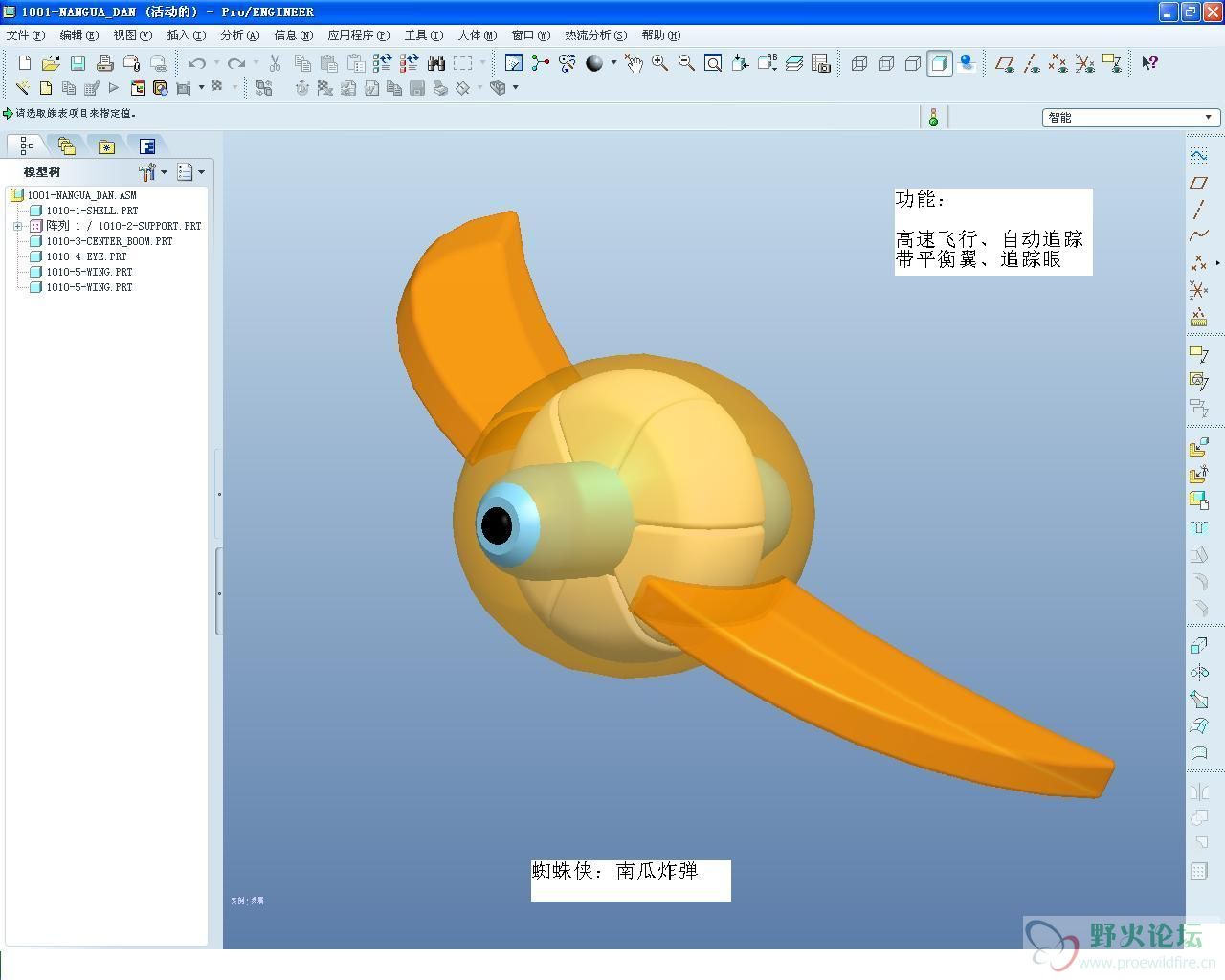
Task: Click the black eye pupil on the model
Action: [x=497, y=525]
